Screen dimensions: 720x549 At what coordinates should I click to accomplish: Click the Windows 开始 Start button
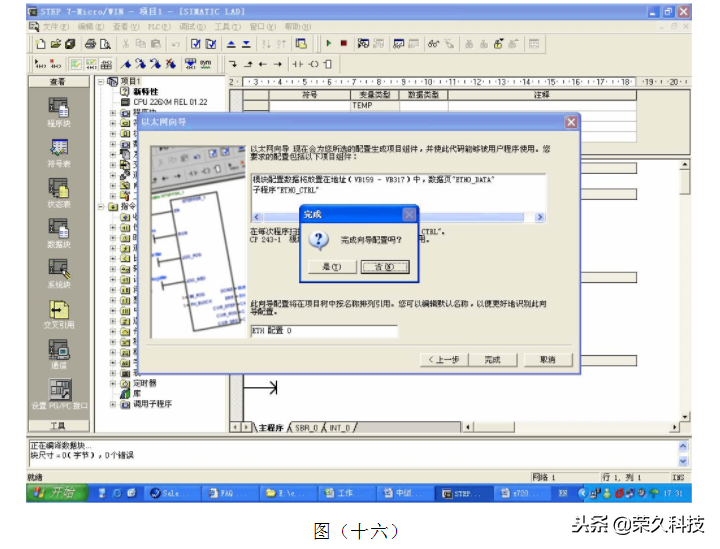[56, 493]
